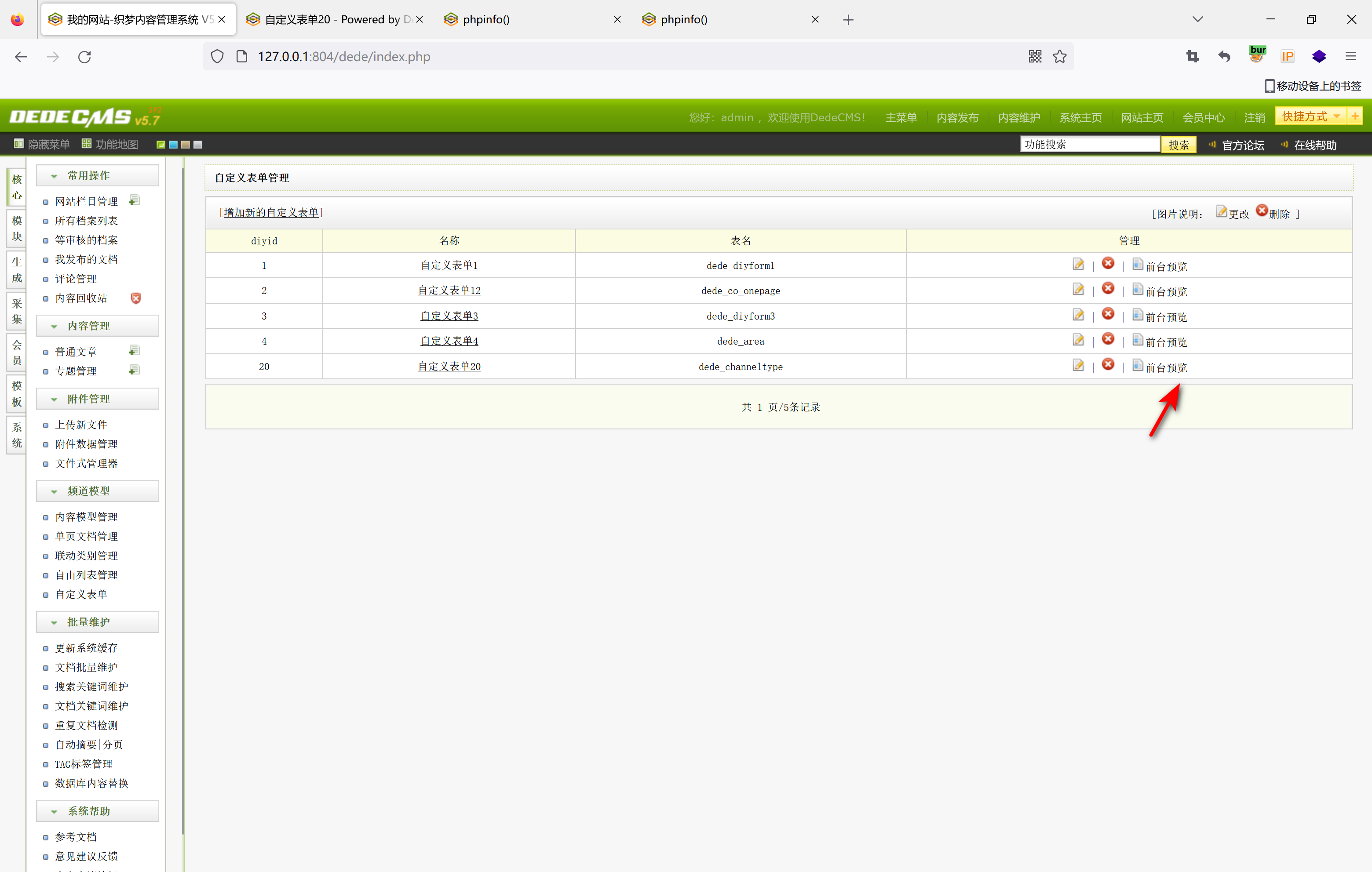Open 内容发布 in top navigation
Image resolution: width=1372 pixels, height=872 pixels.
coord(957,117)
